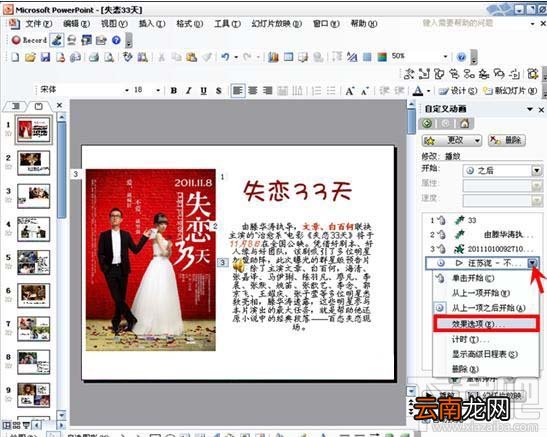Open the 开始 timing dropdown showing 之后

(537, 171)
